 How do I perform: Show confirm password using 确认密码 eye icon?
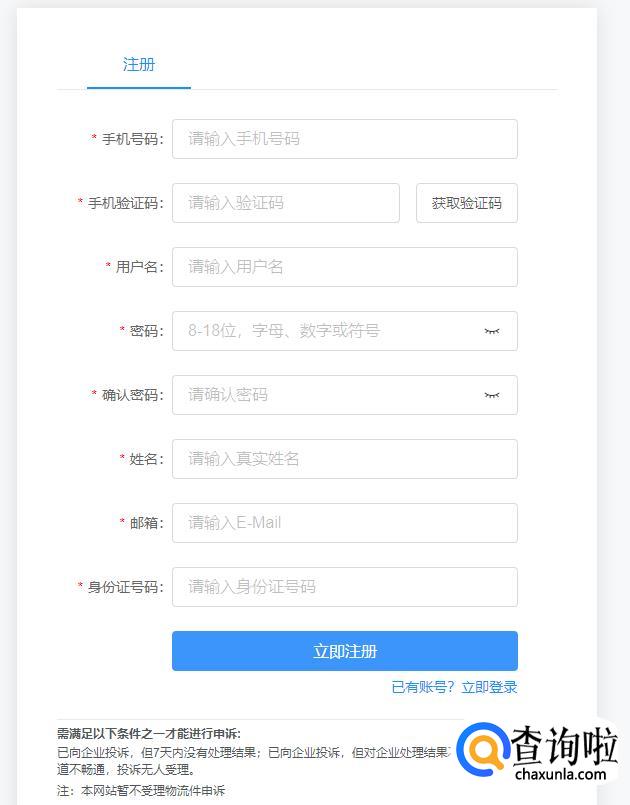pyautogui.click(x=491, y=395)
